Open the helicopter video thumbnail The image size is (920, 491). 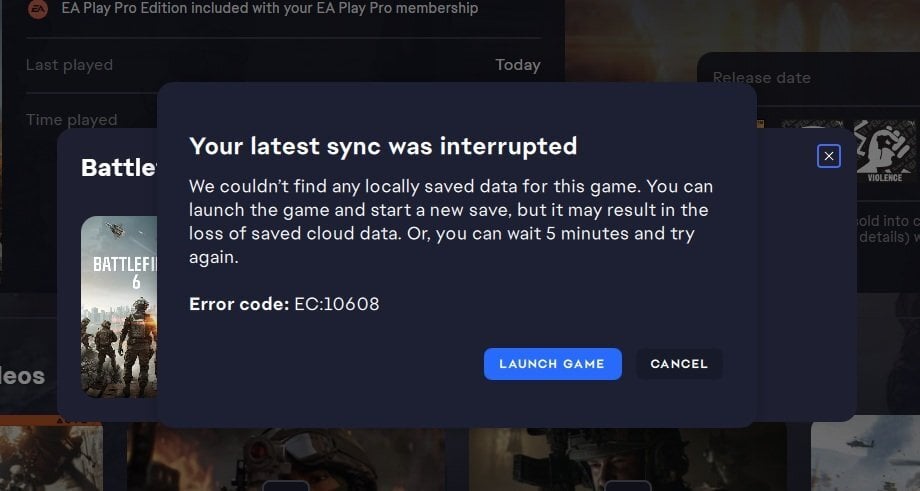[865, 455]
